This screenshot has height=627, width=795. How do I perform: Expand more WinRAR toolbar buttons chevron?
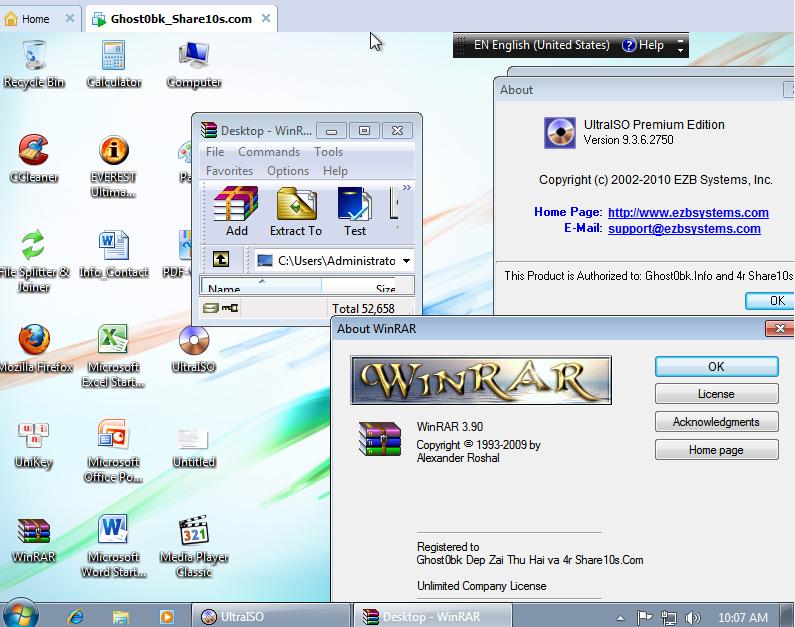[x=407, y=188]
